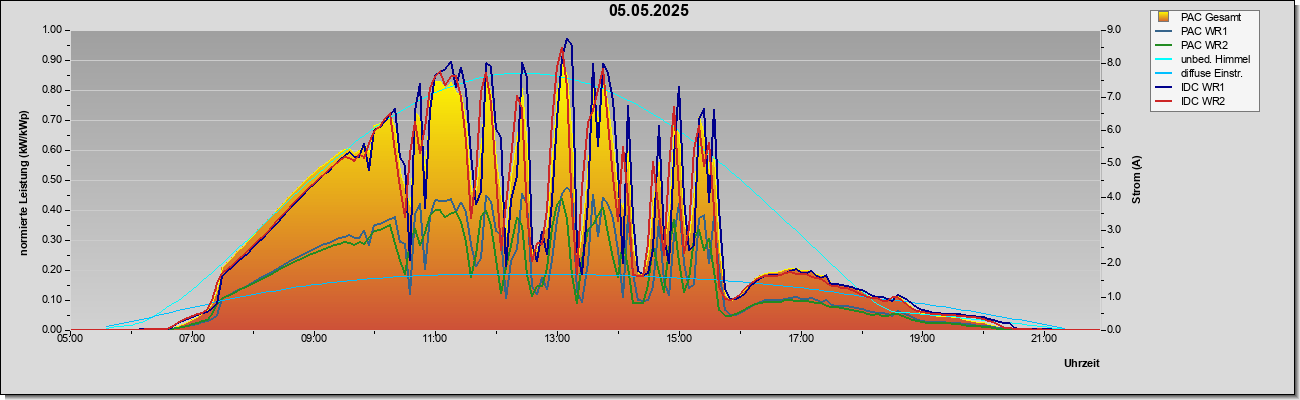1300x400 pixels.
Task: Click the 1.00 value on the left axis
Action: [52, 30]
